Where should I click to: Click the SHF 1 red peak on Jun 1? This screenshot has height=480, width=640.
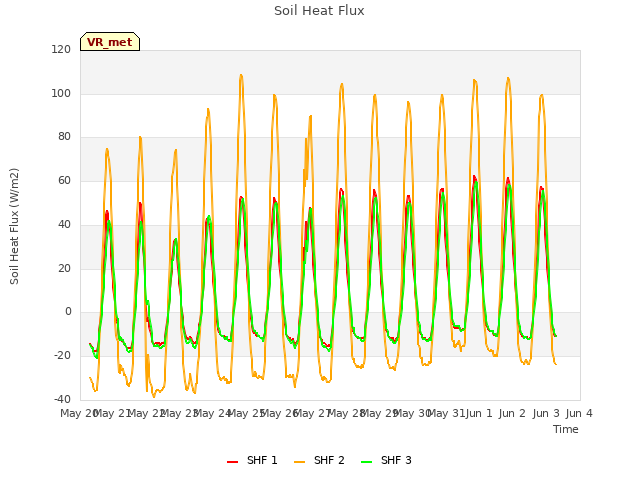pos(474,176)
